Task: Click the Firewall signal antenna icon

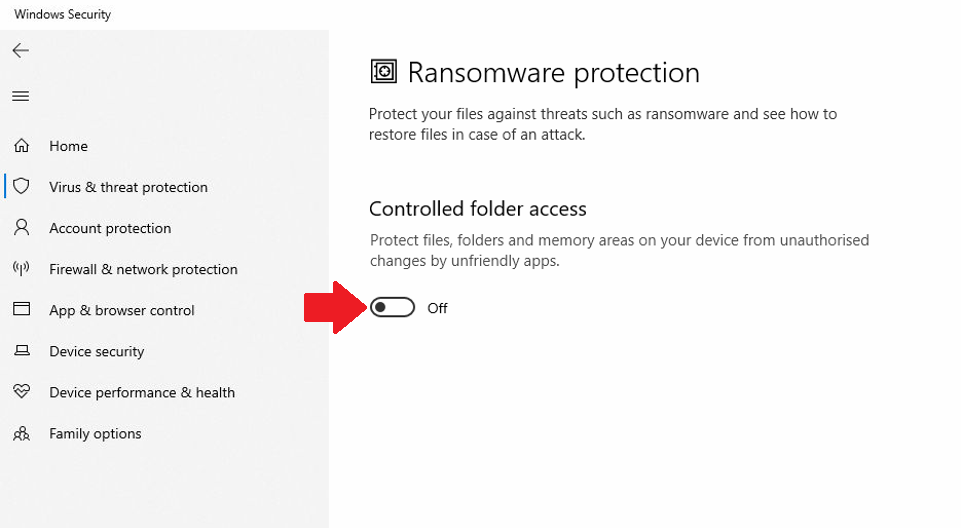Action: (21, 269)
